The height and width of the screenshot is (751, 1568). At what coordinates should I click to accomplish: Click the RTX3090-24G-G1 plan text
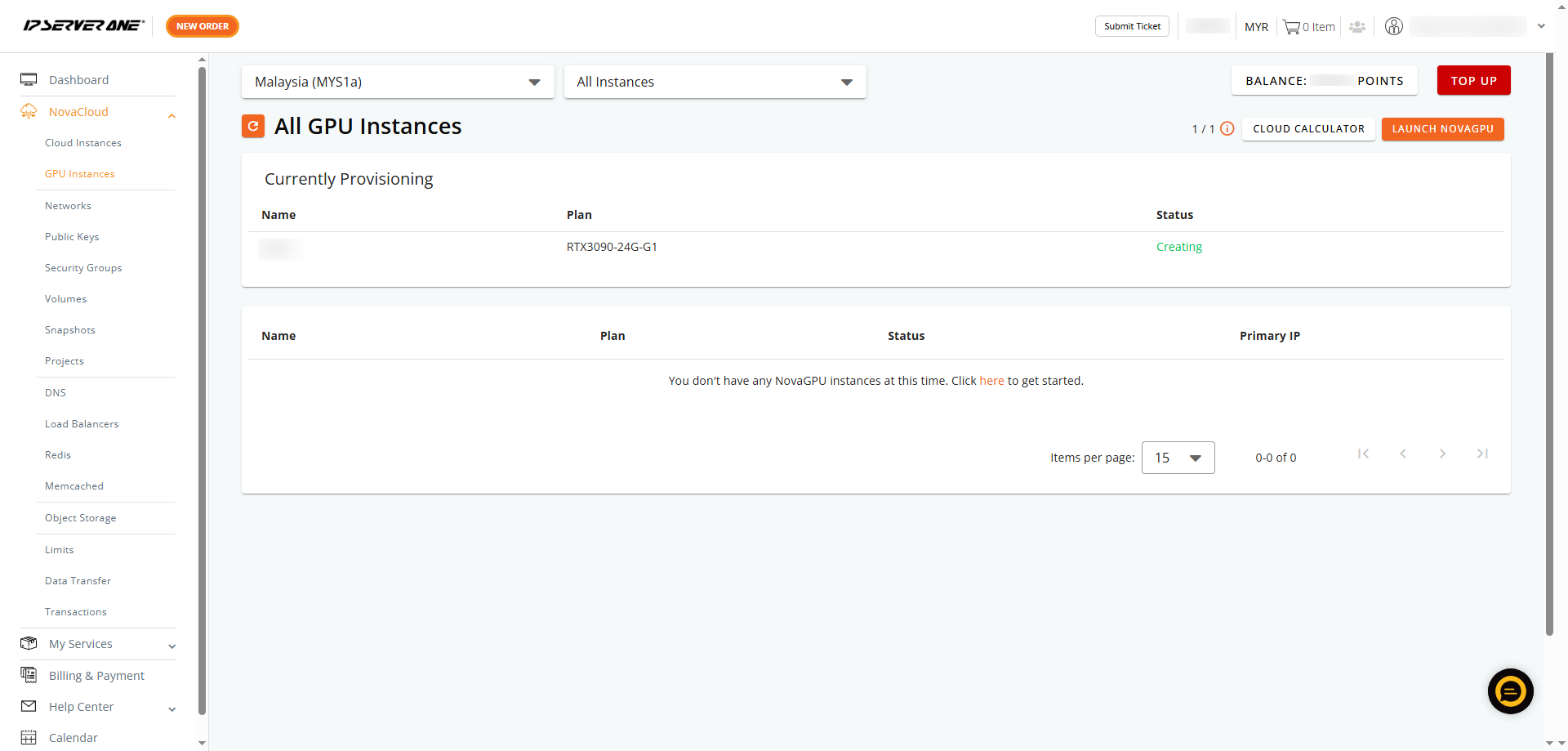pyautogui.click(x=612, y=247)
